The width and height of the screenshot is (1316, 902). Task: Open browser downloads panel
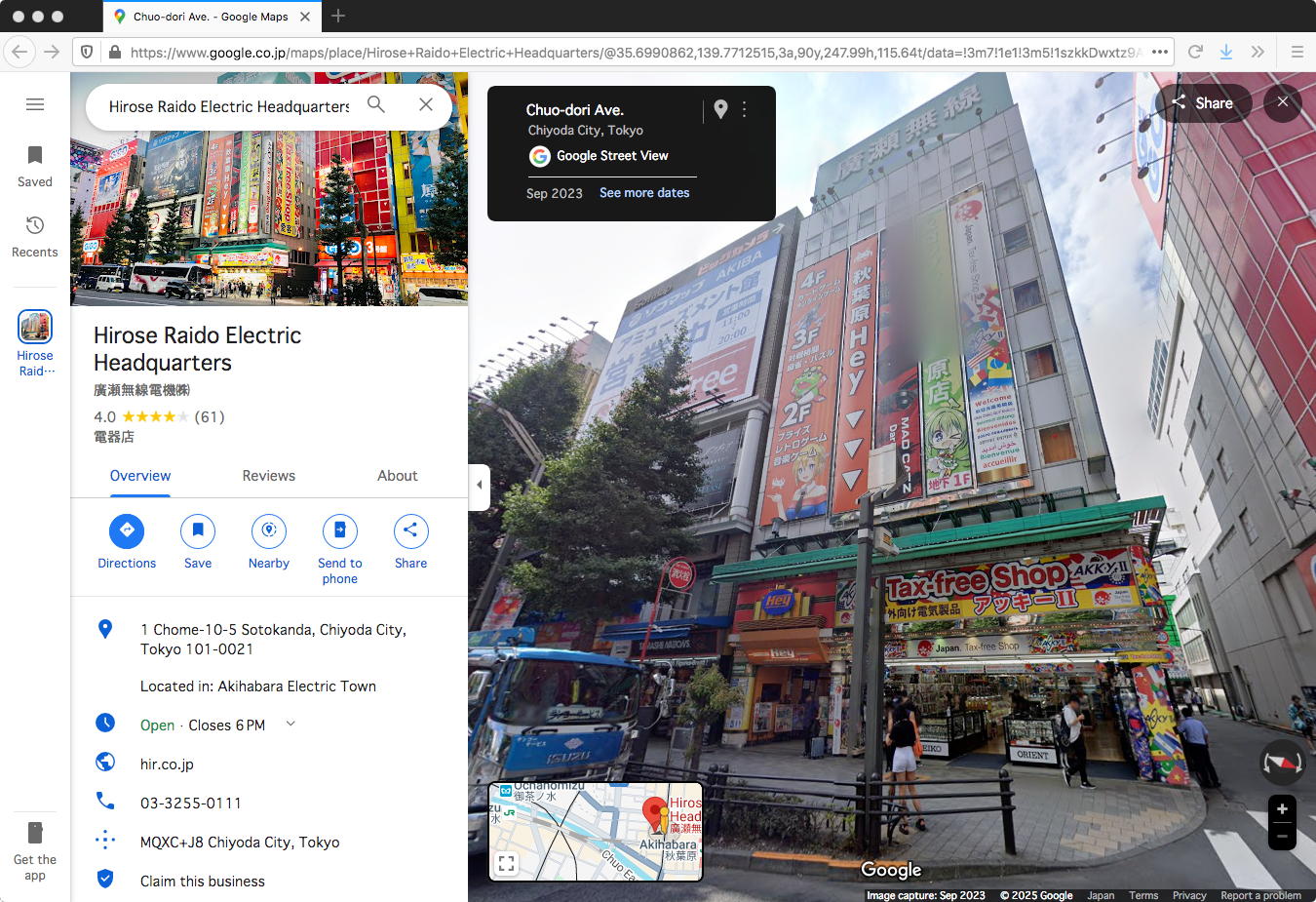1226,52
